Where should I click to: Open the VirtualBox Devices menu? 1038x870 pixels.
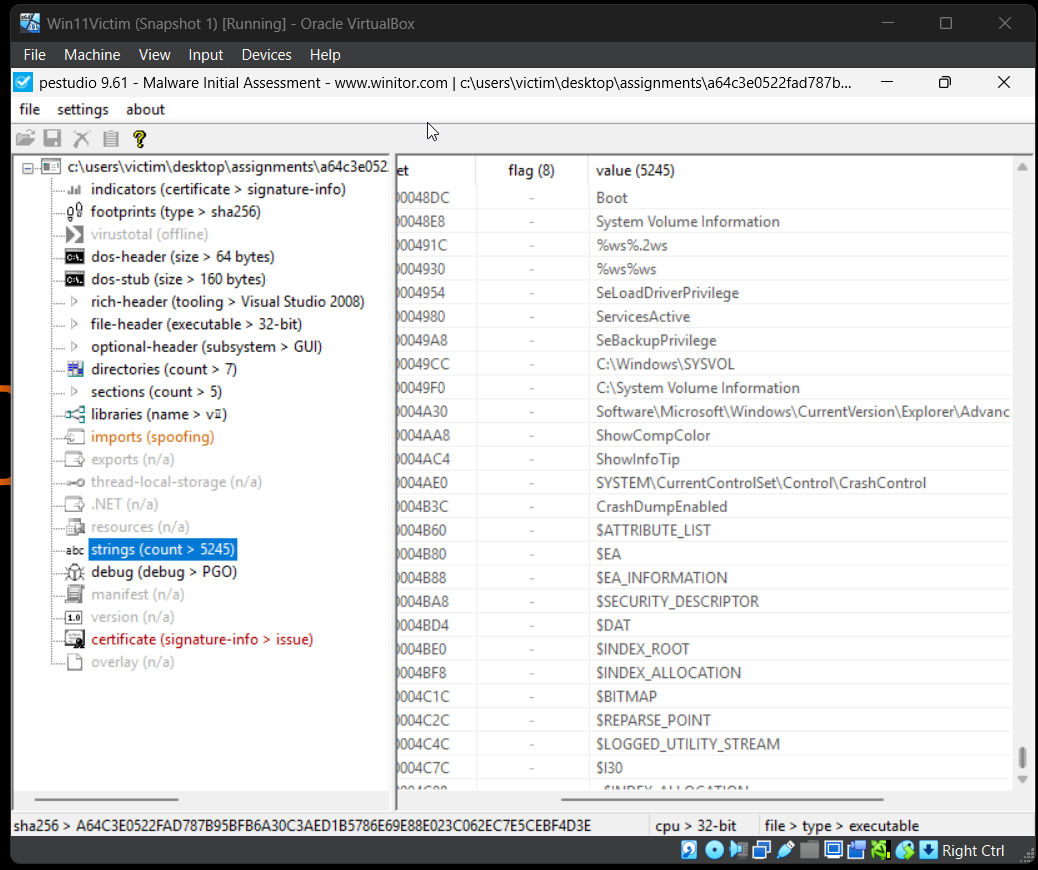tap(266, 55)
